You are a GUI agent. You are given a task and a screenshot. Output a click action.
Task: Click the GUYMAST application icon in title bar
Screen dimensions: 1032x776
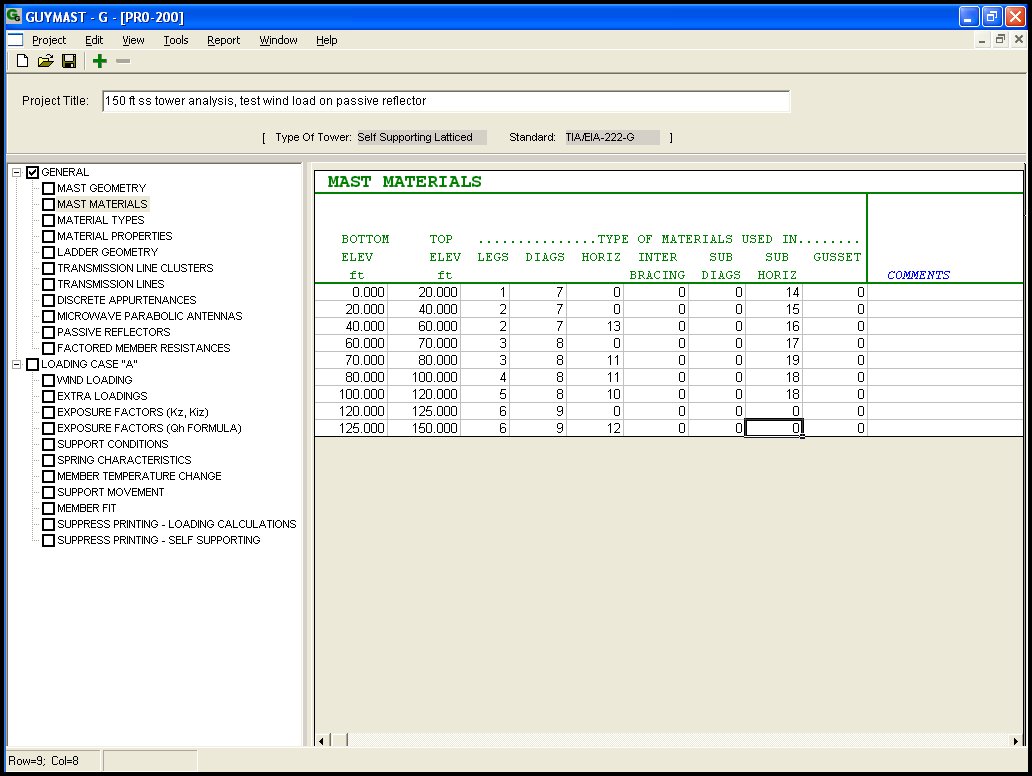pyautogui.click(x=14, y=16)
